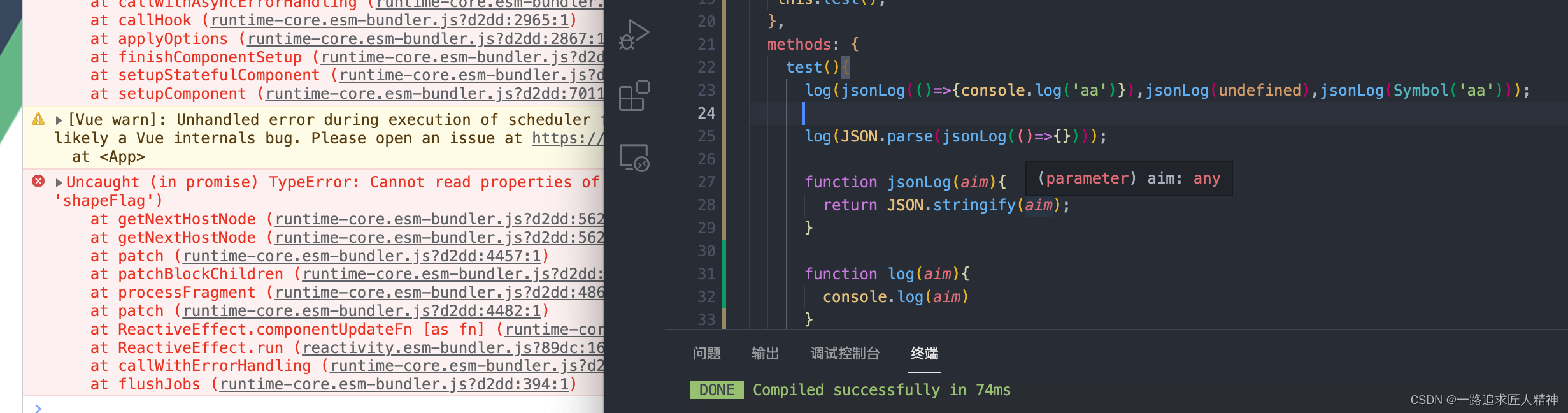Viewport: 1568px width, 413px height.
Task: Open the patch source link at 4482:1
Action: coord(362,311)
